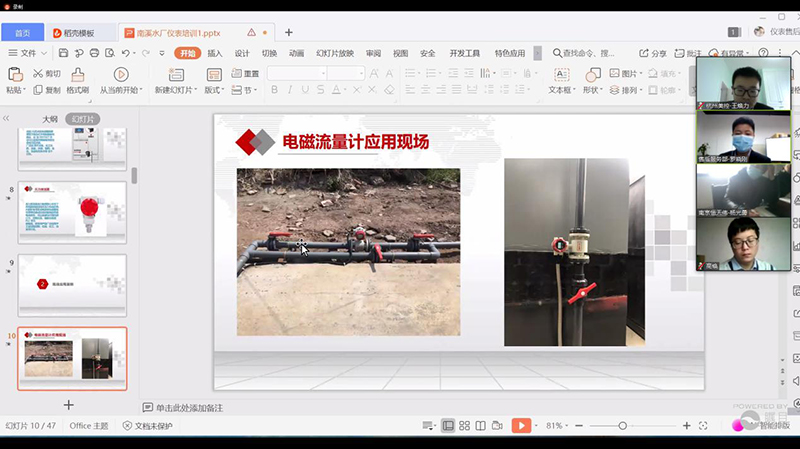Expand the Layout (版式) dropdown

214,90
